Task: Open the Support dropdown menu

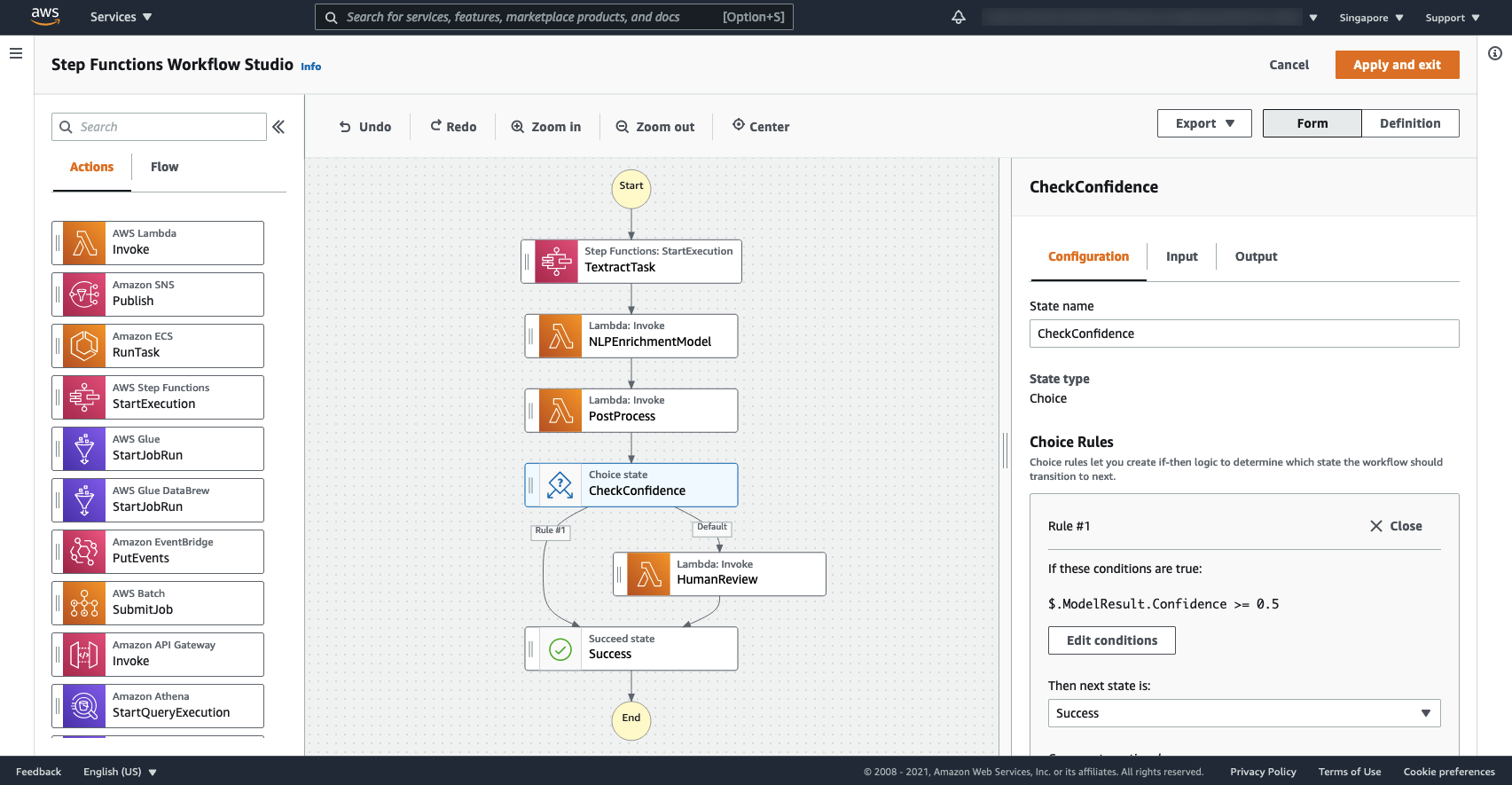Action: 1453,18
